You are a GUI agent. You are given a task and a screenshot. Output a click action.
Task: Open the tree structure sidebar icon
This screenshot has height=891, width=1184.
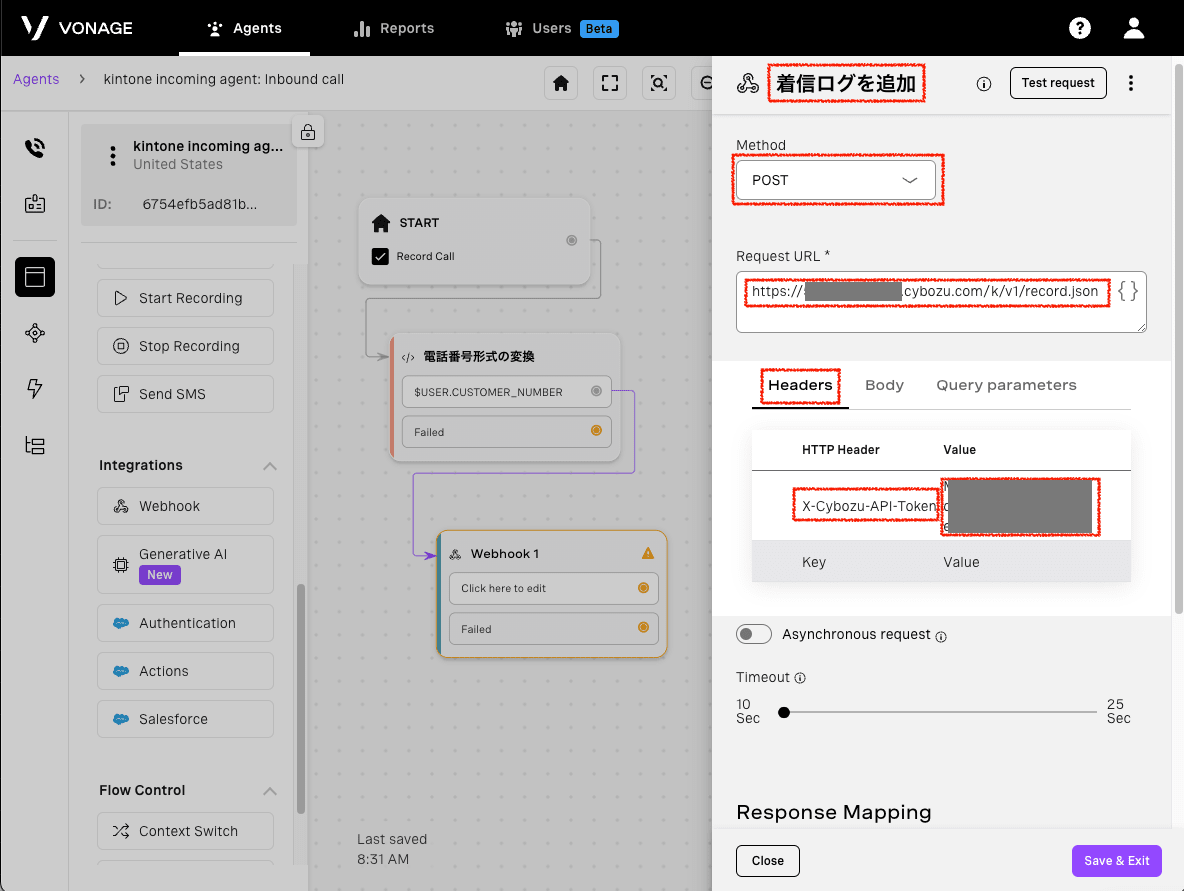pos(35,446)
